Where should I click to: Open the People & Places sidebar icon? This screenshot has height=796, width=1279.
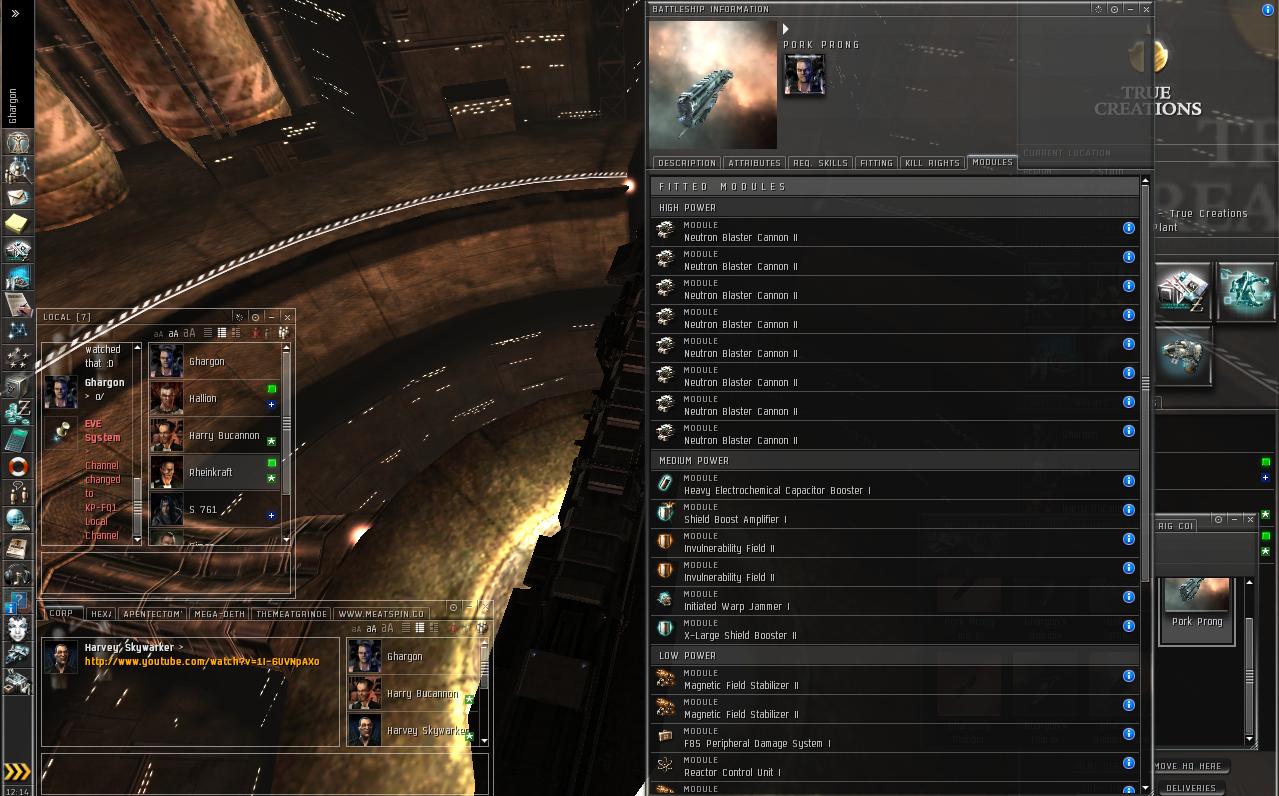(x=17, y=169)
